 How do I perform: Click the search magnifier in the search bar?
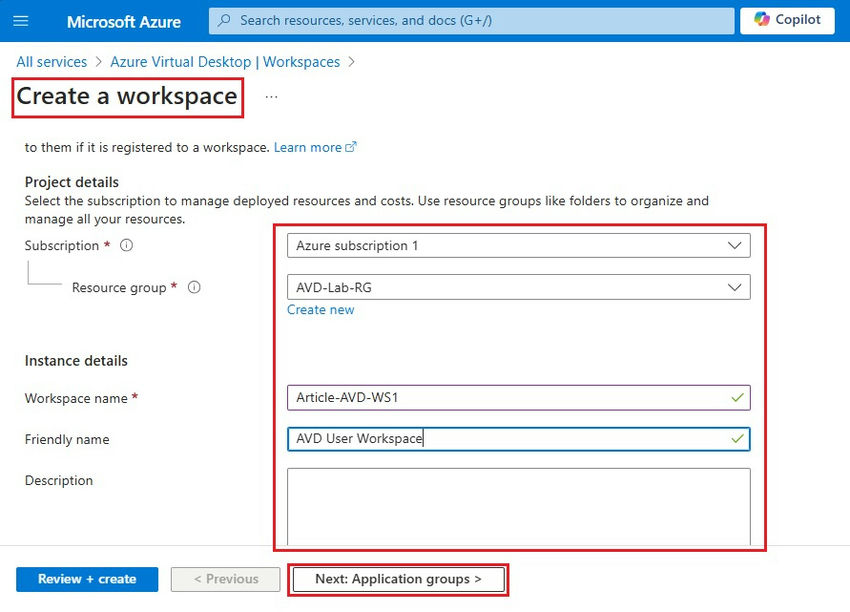(x=224, y=20)
